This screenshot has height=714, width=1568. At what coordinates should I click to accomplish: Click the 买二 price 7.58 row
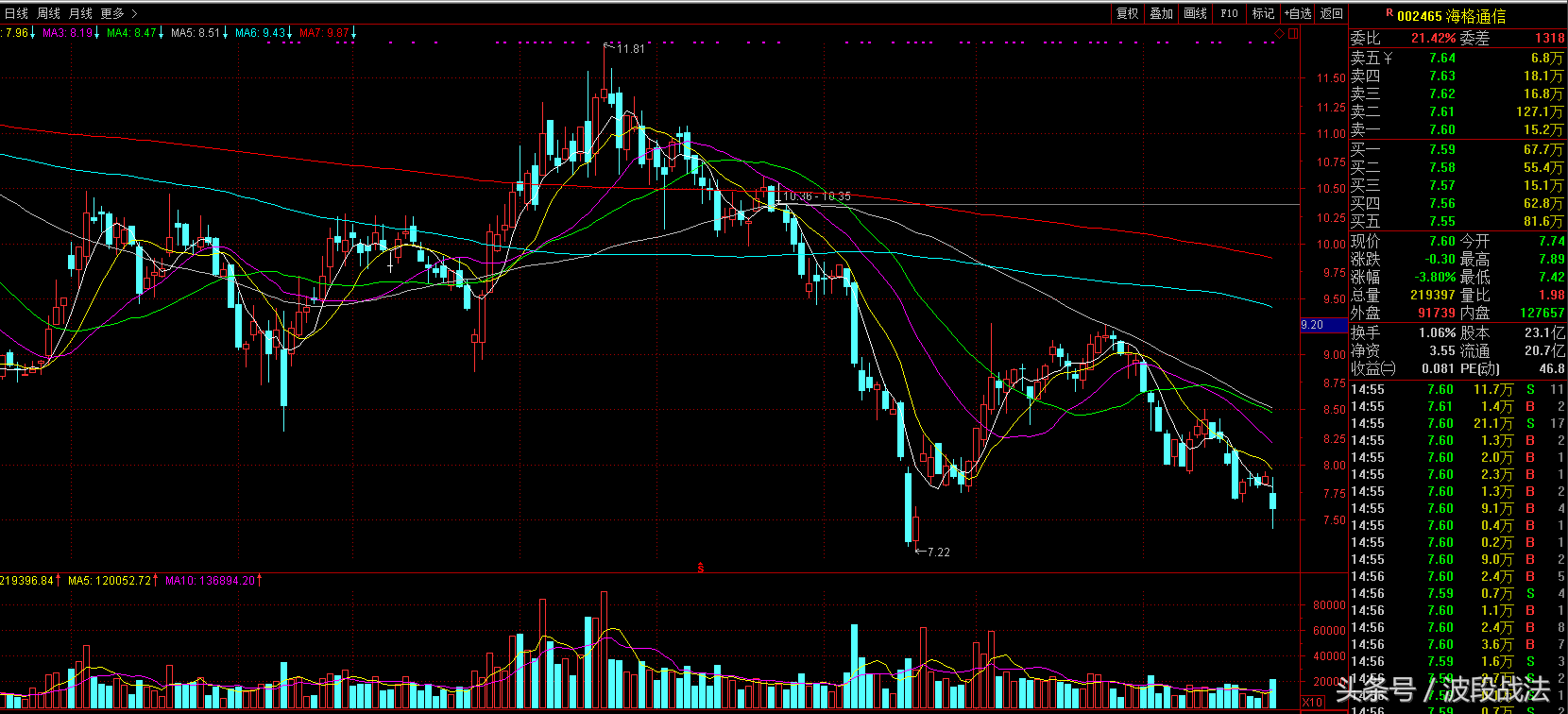tap(1457, 167)
